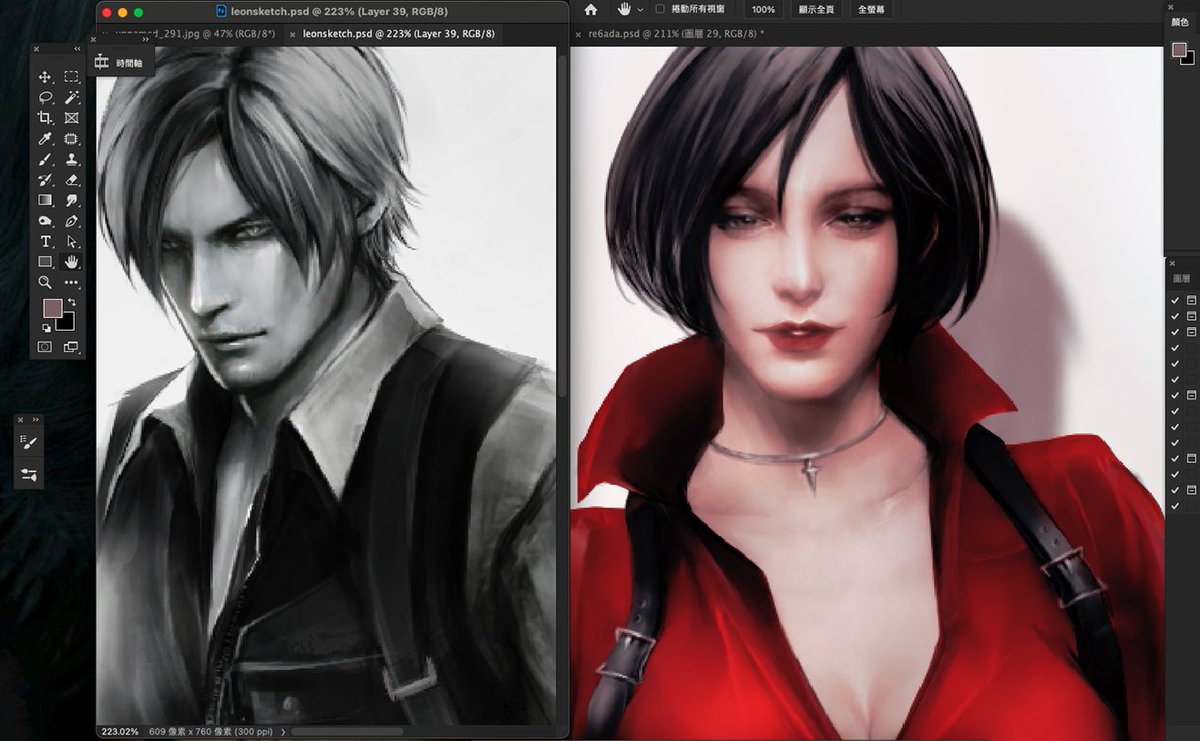Collapse the toolbox with double arrows

pos(77,49)
